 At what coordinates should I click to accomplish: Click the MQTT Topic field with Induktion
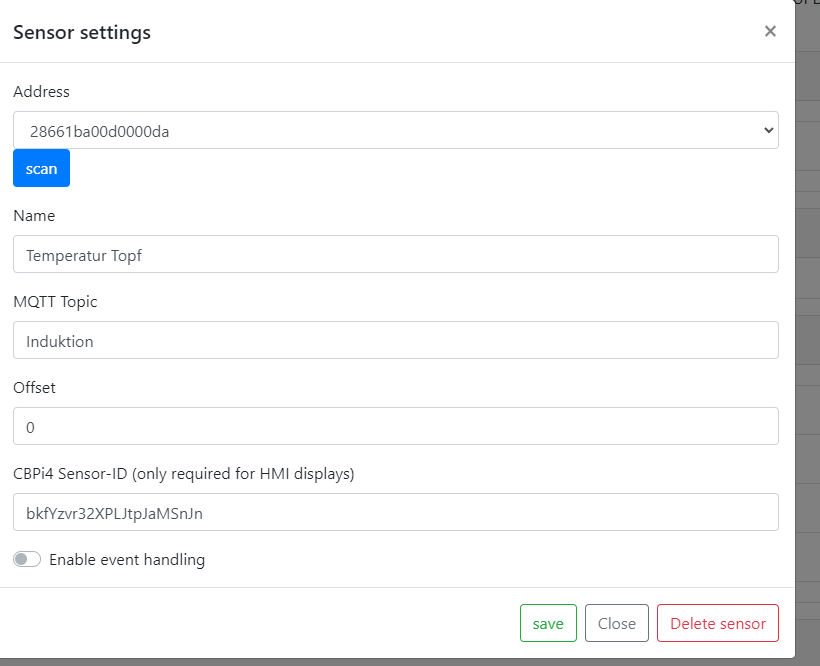(395, 340)
